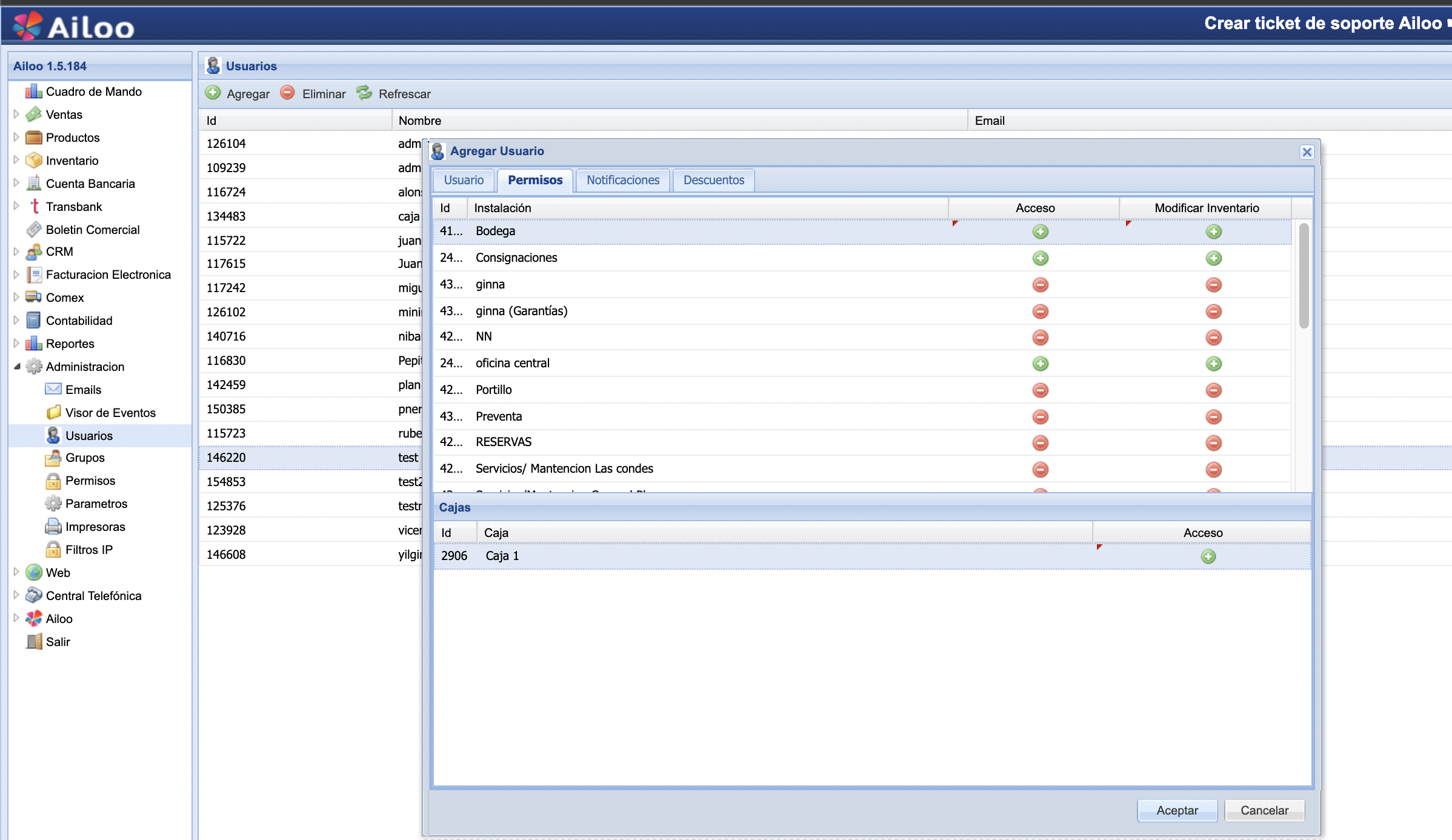Screen dimensions: 1452x840
Task: Click the Salir door icon
Action: (33, 642)
